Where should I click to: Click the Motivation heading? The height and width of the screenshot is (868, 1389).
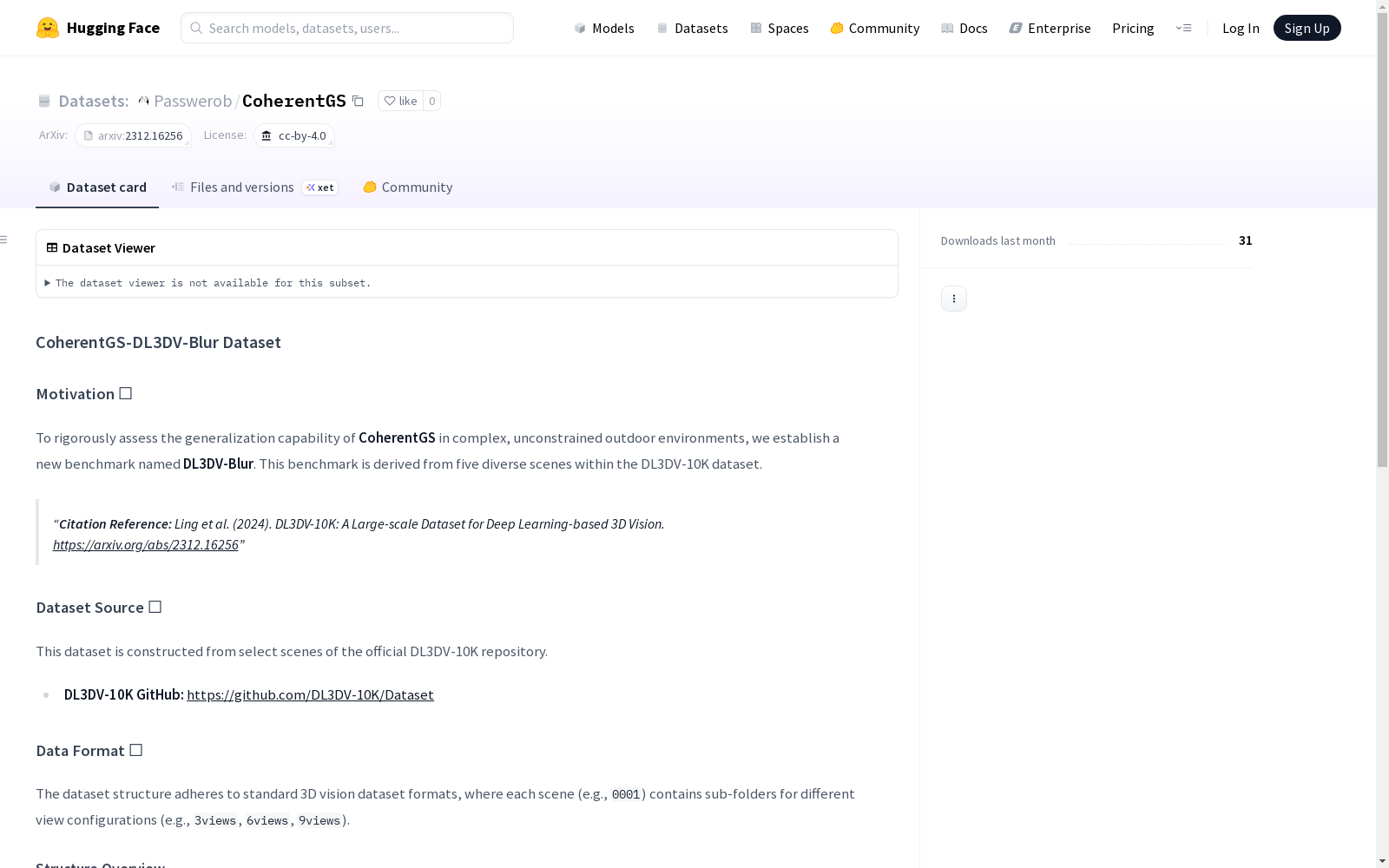[84, 394]
